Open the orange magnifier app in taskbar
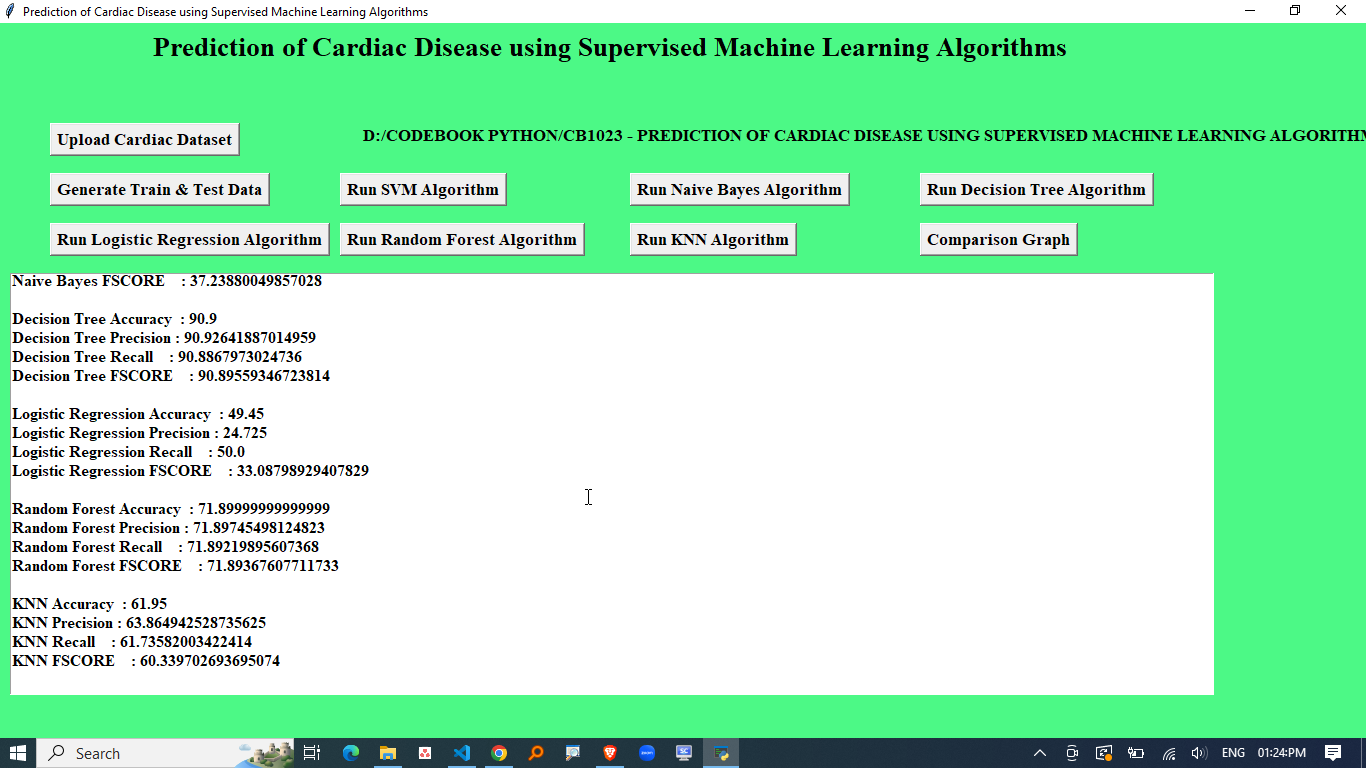The height and width of the screenshot is (768, 1366). click(x=536, y=753)
